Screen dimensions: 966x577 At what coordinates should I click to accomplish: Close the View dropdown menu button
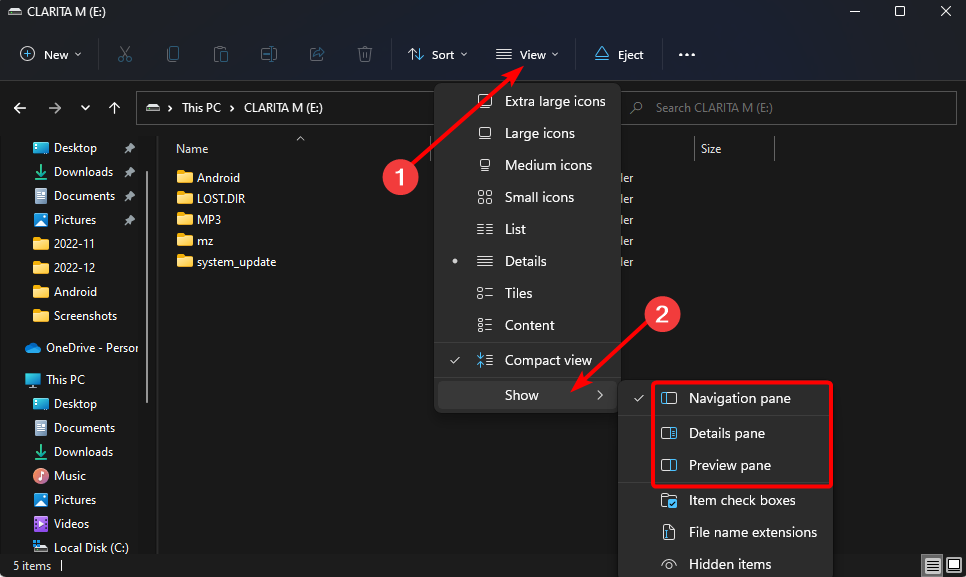point(527,54)
